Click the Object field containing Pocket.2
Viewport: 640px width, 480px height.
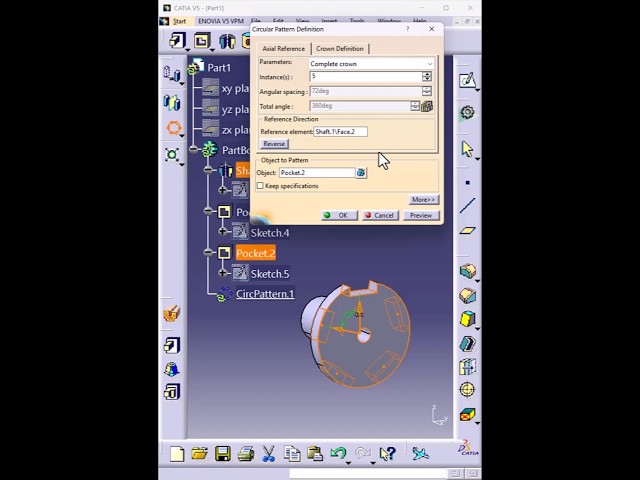click(x=317, y=173)
